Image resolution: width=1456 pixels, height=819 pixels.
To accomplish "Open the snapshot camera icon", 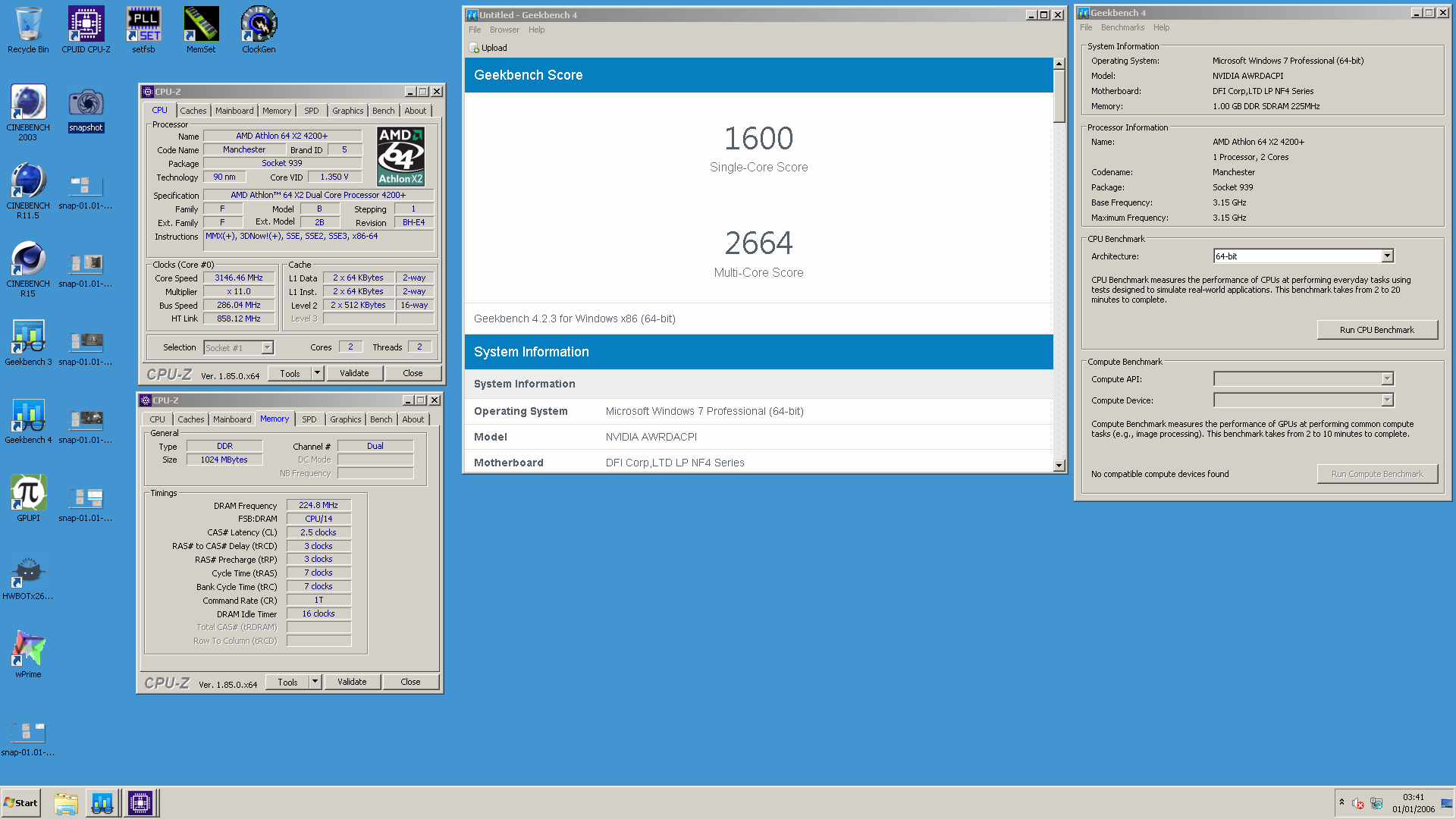I will coord(86,110).
